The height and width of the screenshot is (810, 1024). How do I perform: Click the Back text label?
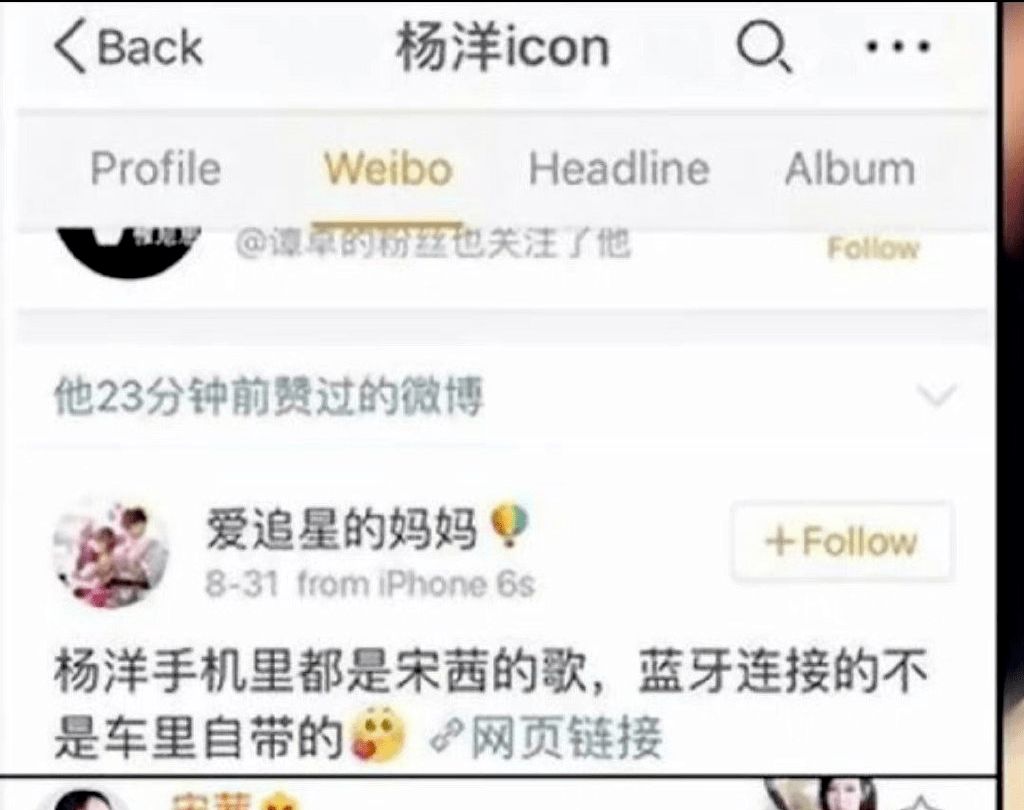[150, 47]
